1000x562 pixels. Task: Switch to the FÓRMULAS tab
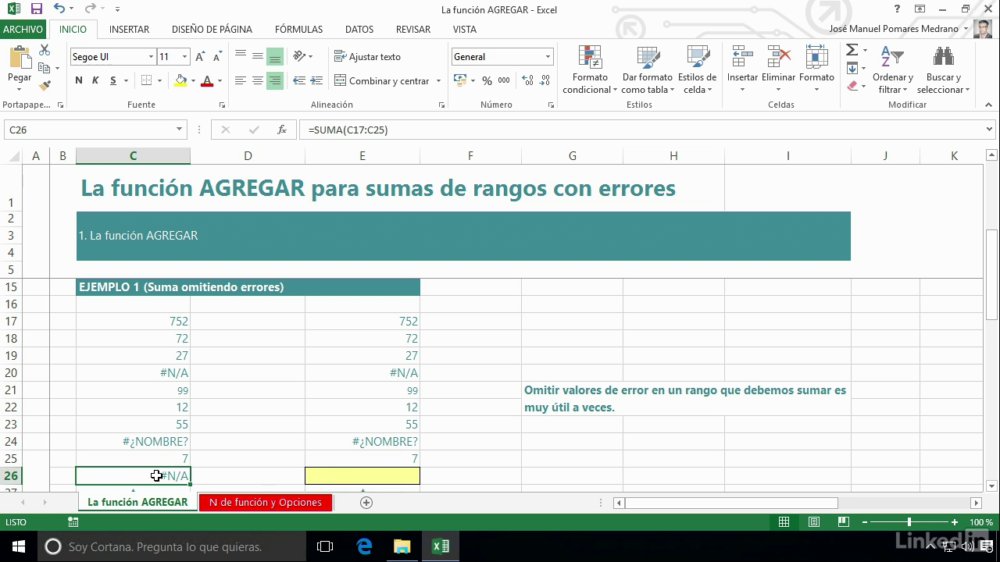click(x=298, y=29)
